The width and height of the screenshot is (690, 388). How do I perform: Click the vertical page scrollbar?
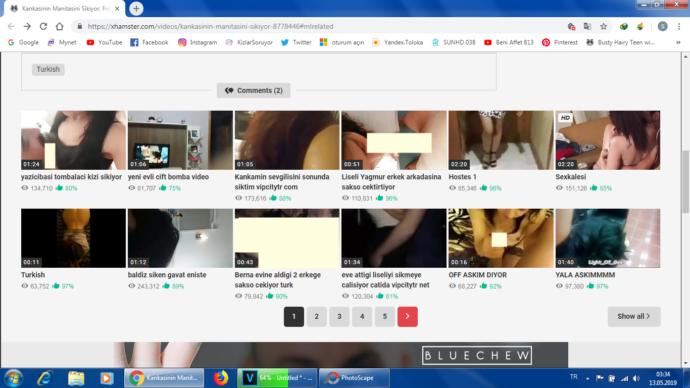[685, 176]
